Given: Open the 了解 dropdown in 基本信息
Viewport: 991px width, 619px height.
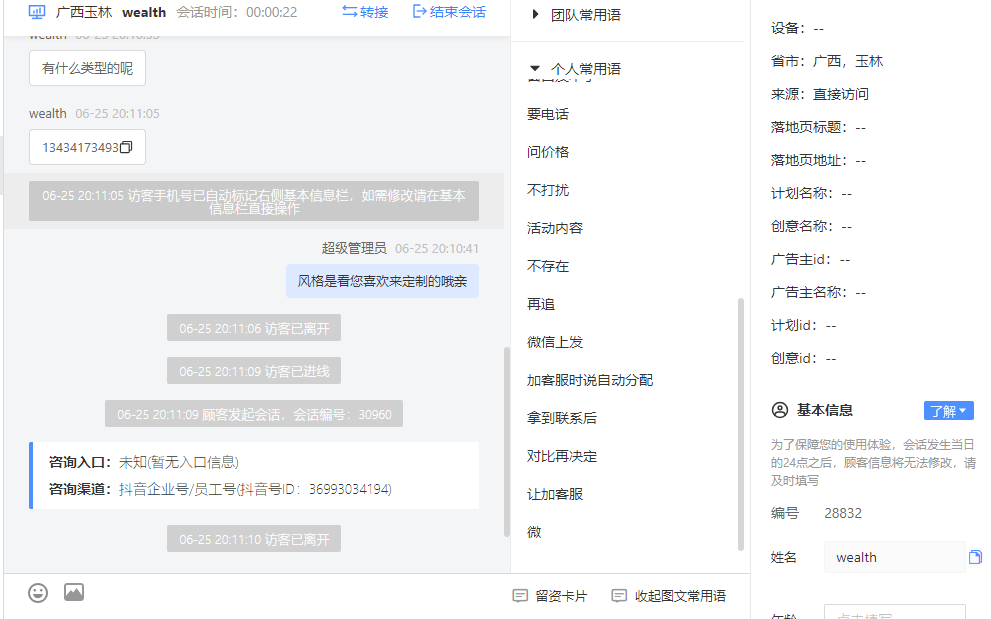Looking at the screenshot, I should pos(949,410).
